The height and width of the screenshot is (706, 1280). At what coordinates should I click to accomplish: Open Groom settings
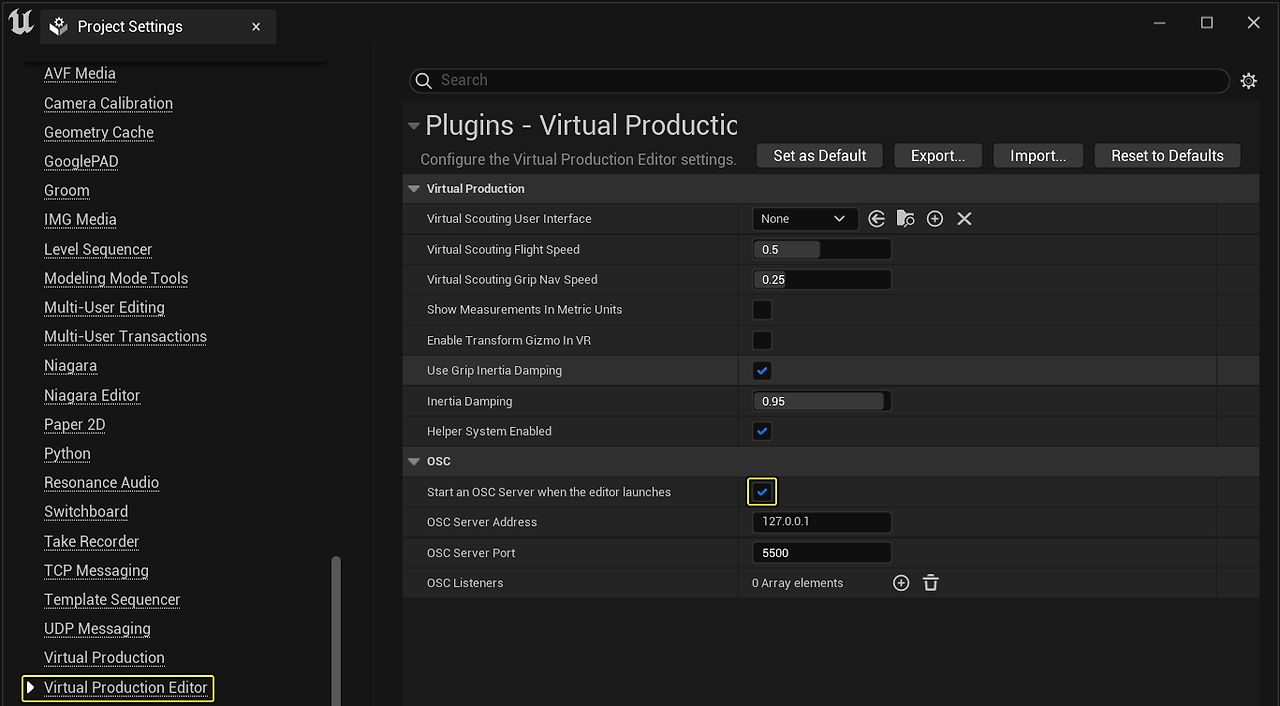[67, 190]
